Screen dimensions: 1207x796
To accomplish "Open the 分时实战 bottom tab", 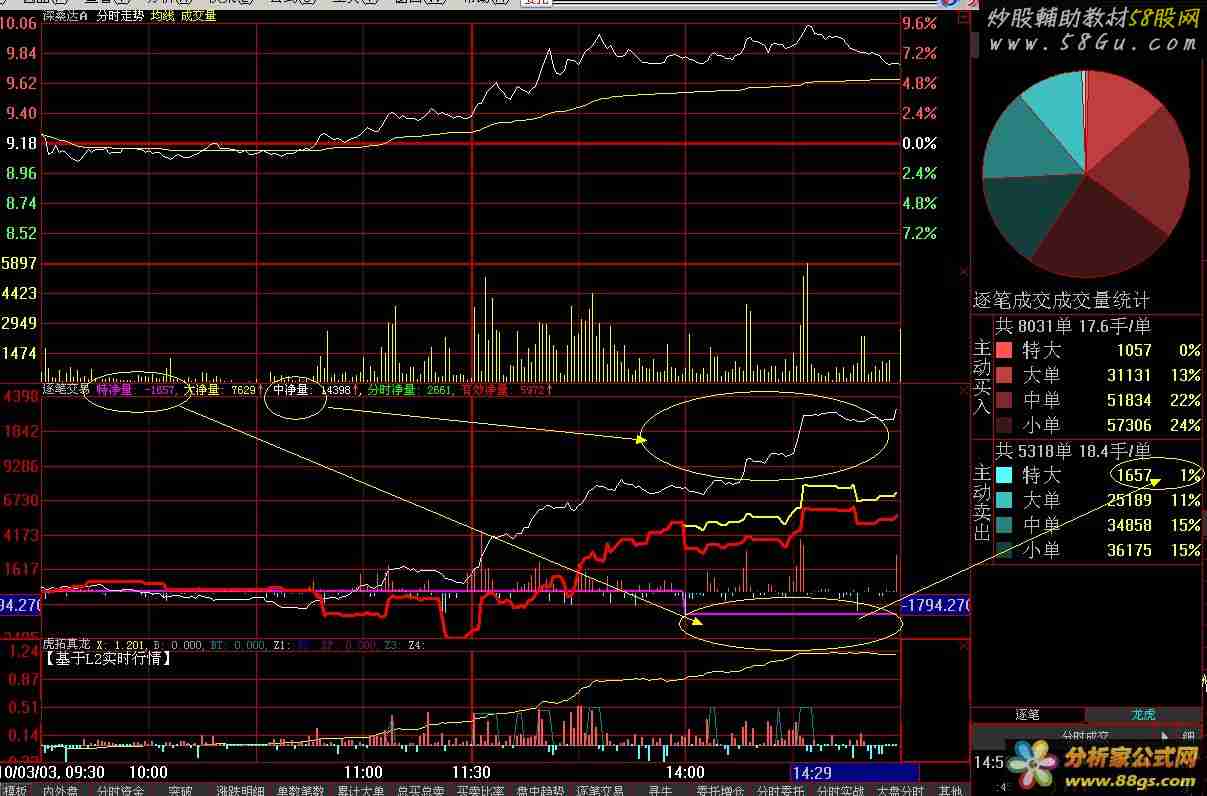I will click(841, 790).
